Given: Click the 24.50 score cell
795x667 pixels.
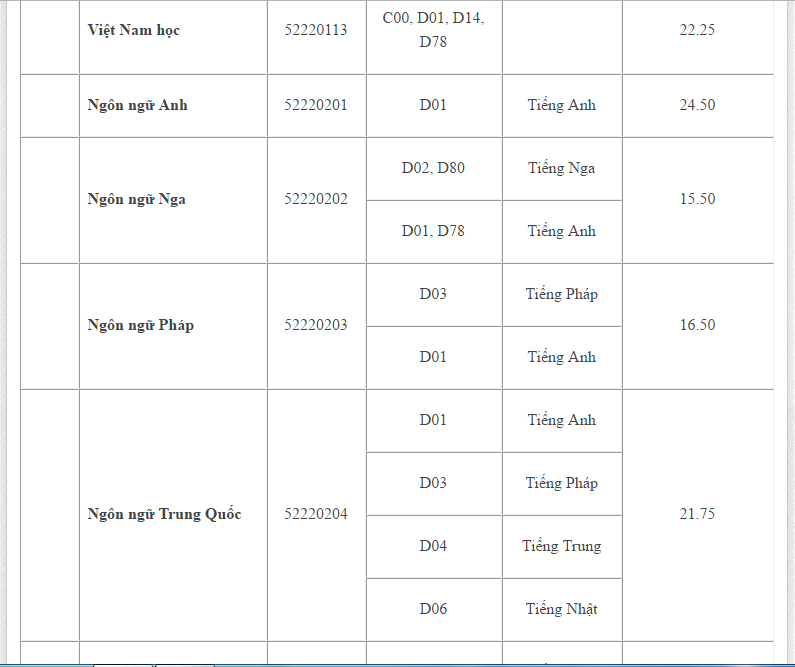Looking at the screenshot, I should tap(697, 105).
